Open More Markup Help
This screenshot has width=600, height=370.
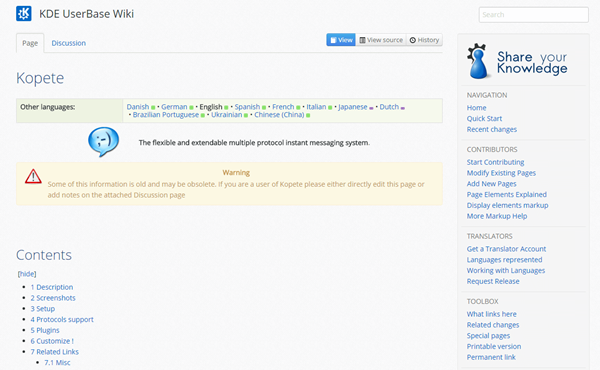pos(497,216)
